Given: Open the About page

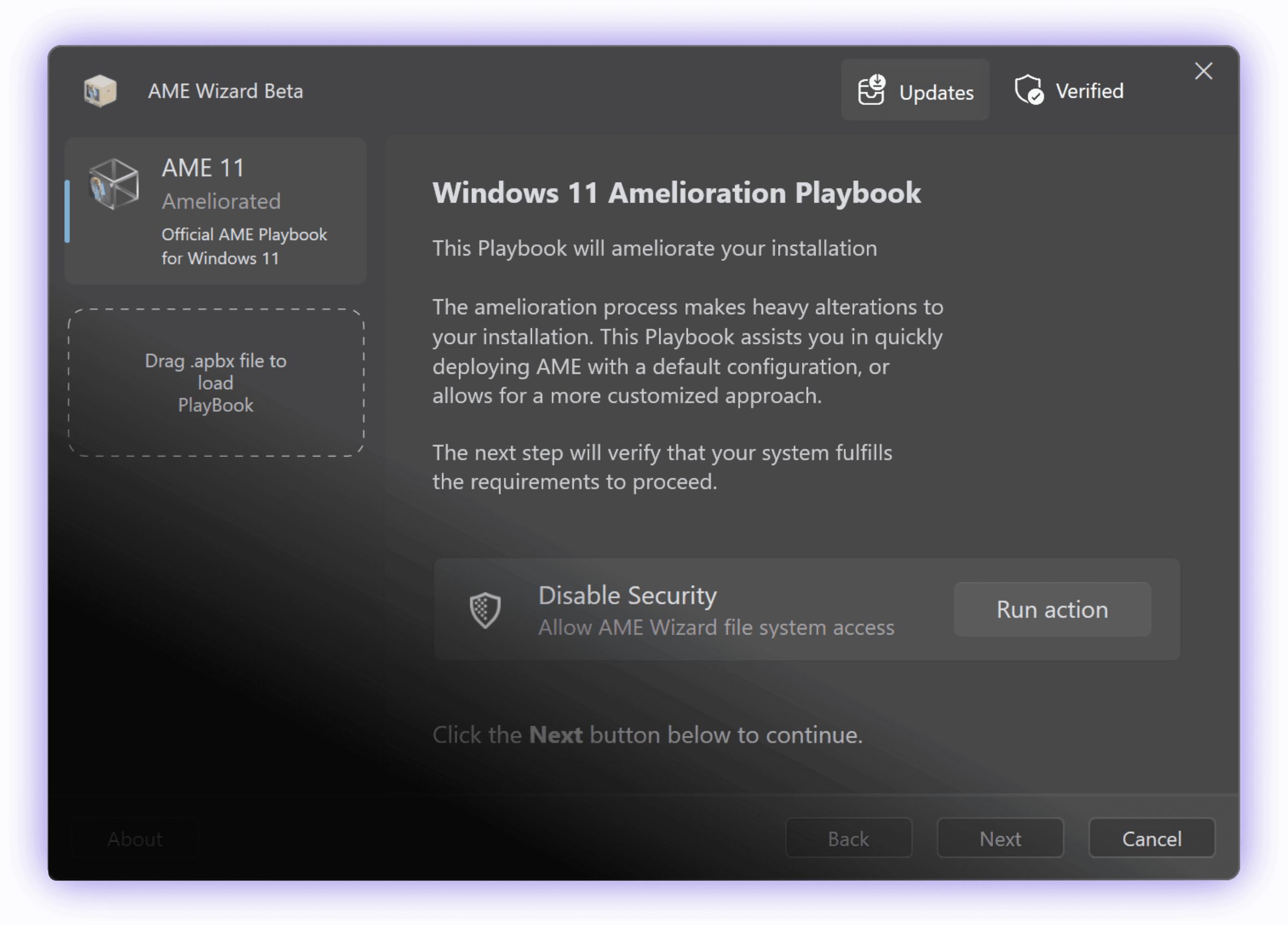Looking at the screenshot, I should tap(135, 839).
